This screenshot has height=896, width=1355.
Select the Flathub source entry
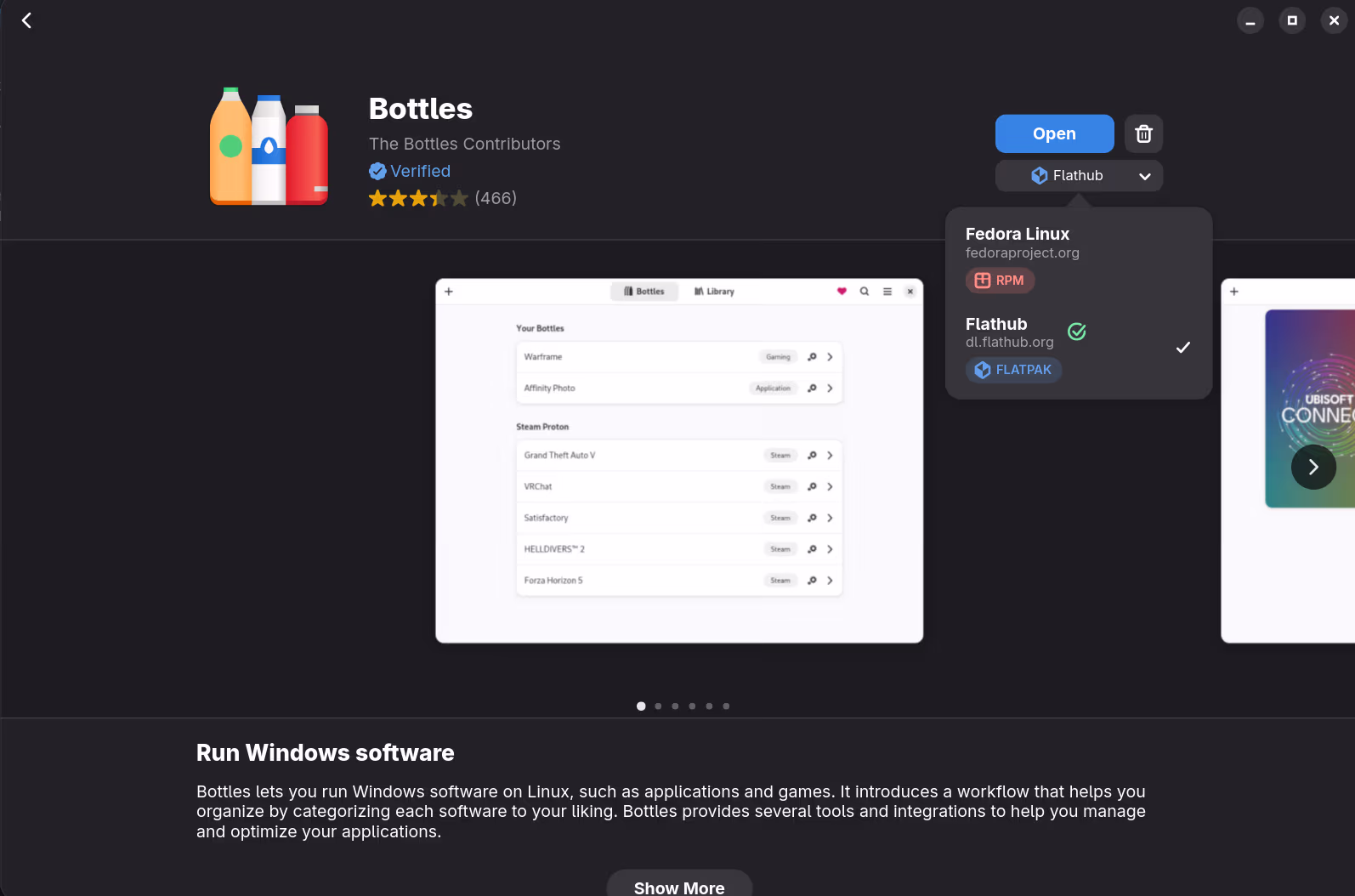pyautogui.click(x=1078, y=347)
